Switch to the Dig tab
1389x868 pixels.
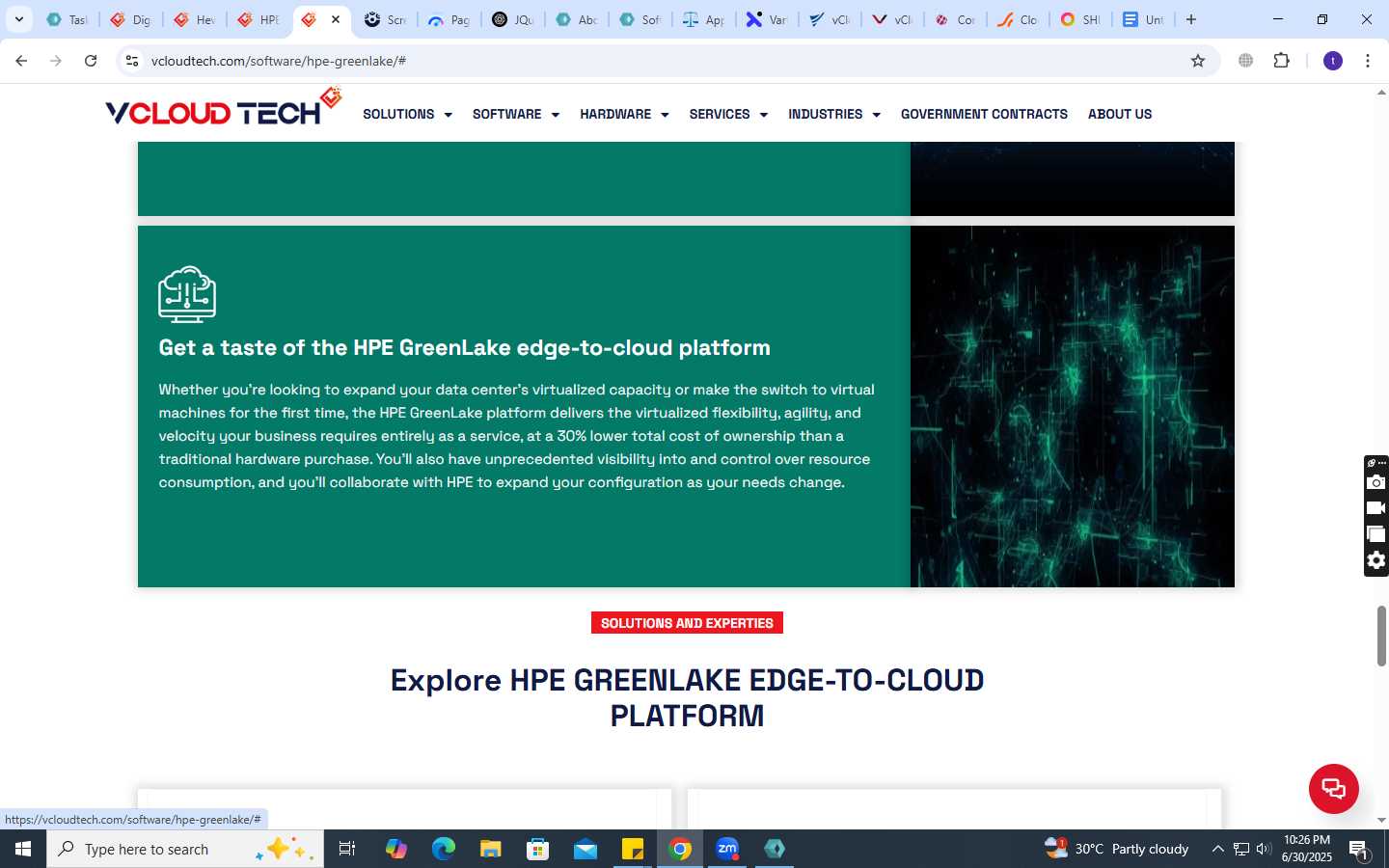point(130,19)
